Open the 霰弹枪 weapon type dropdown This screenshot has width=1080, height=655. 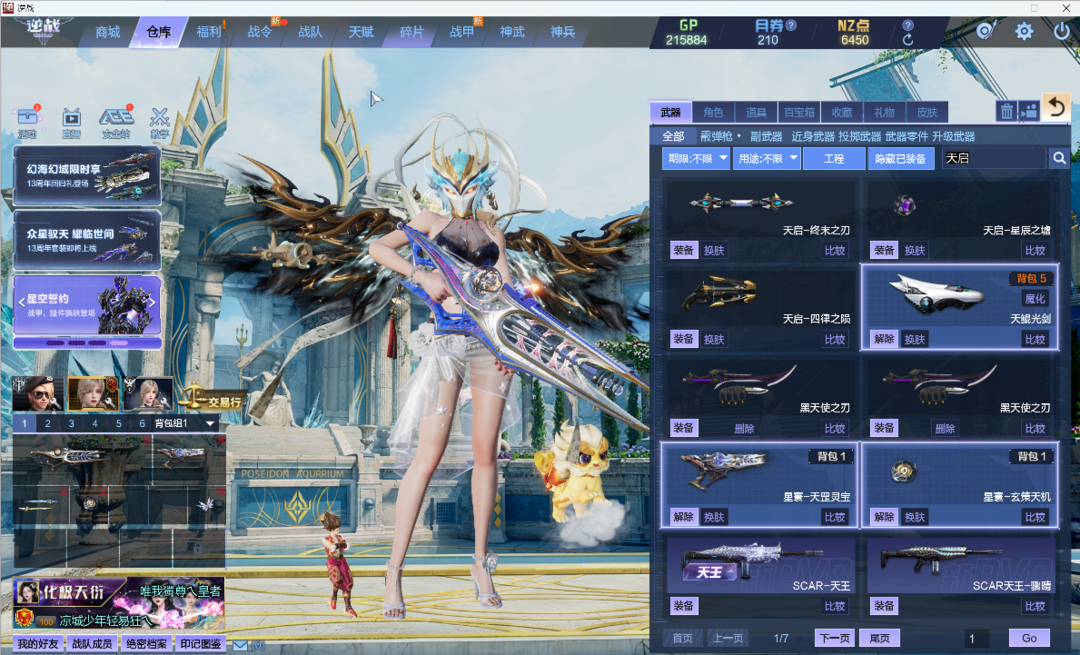[x=720, y=136]
